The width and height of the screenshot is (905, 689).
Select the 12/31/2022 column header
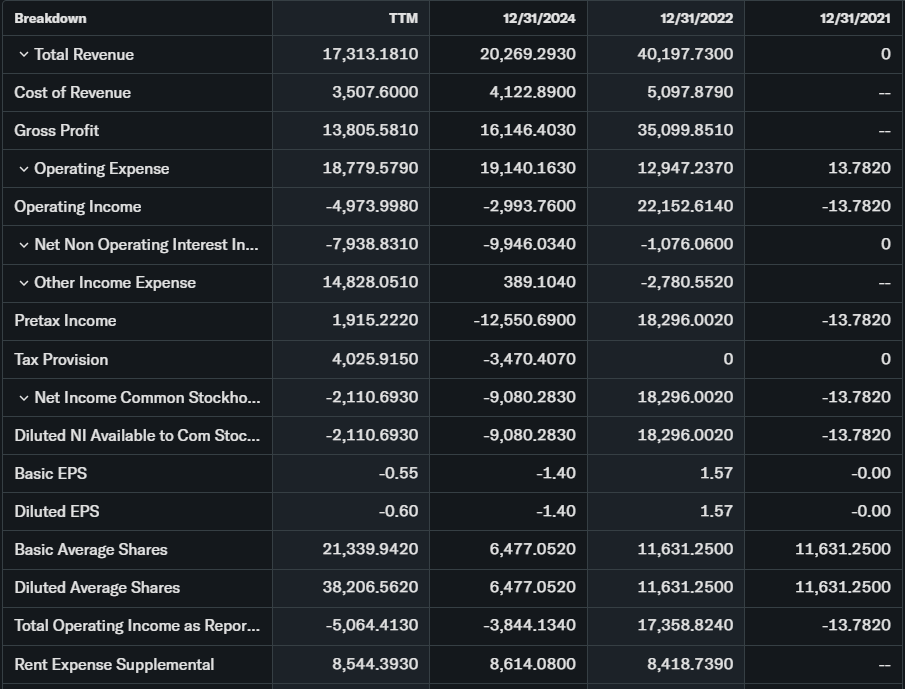696,18
